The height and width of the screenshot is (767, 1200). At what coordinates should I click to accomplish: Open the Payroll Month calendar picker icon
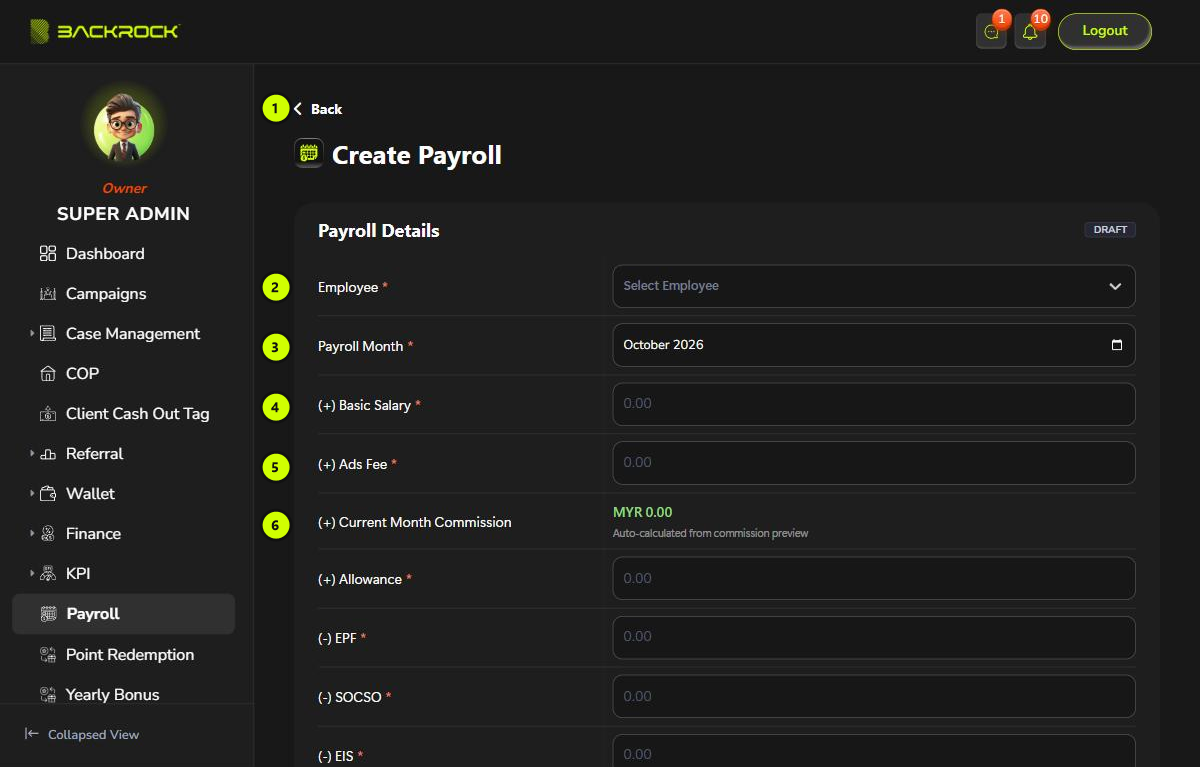[1117, 345]
